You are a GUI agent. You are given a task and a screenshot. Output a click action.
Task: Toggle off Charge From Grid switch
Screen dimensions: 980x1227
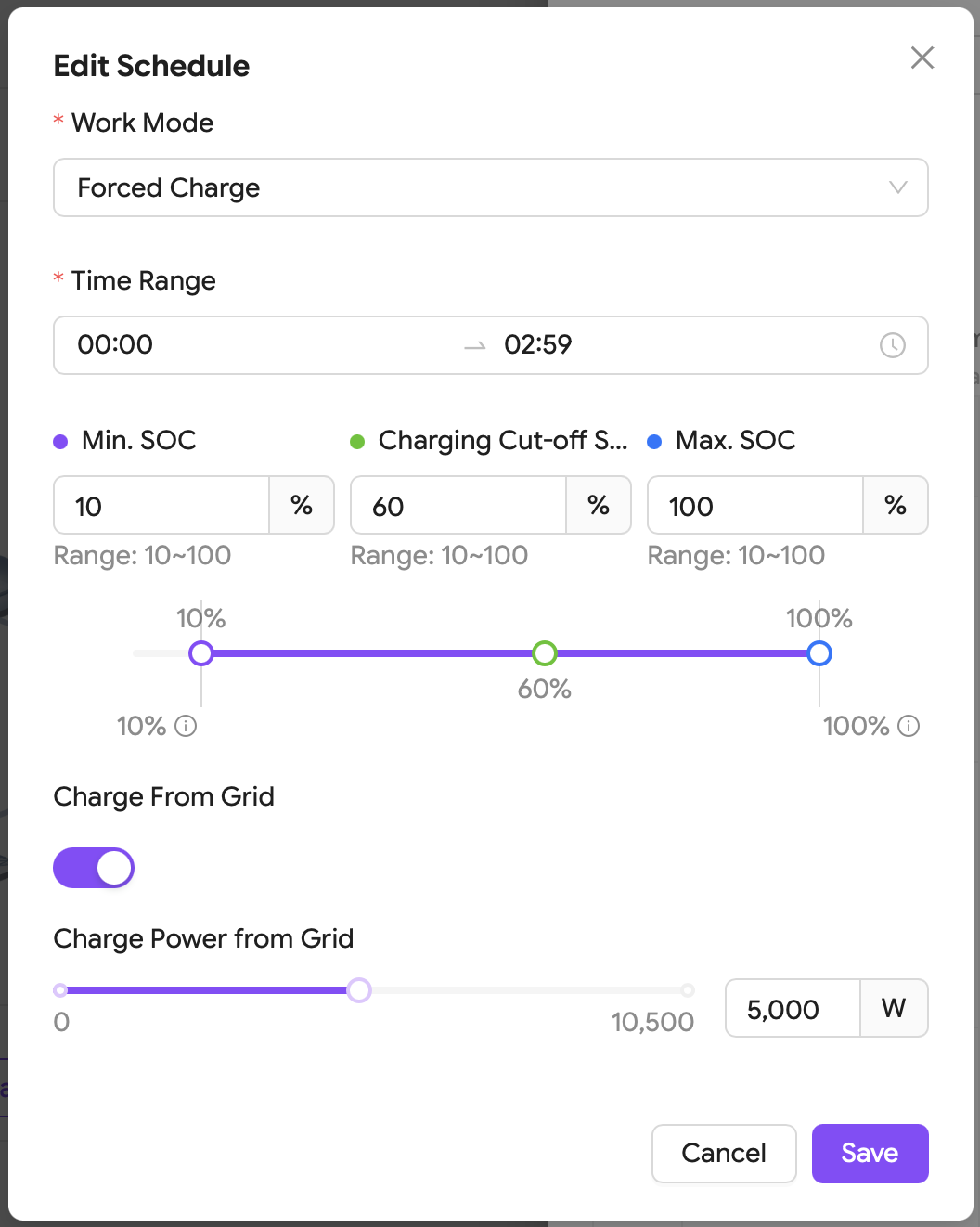point(94,868)
